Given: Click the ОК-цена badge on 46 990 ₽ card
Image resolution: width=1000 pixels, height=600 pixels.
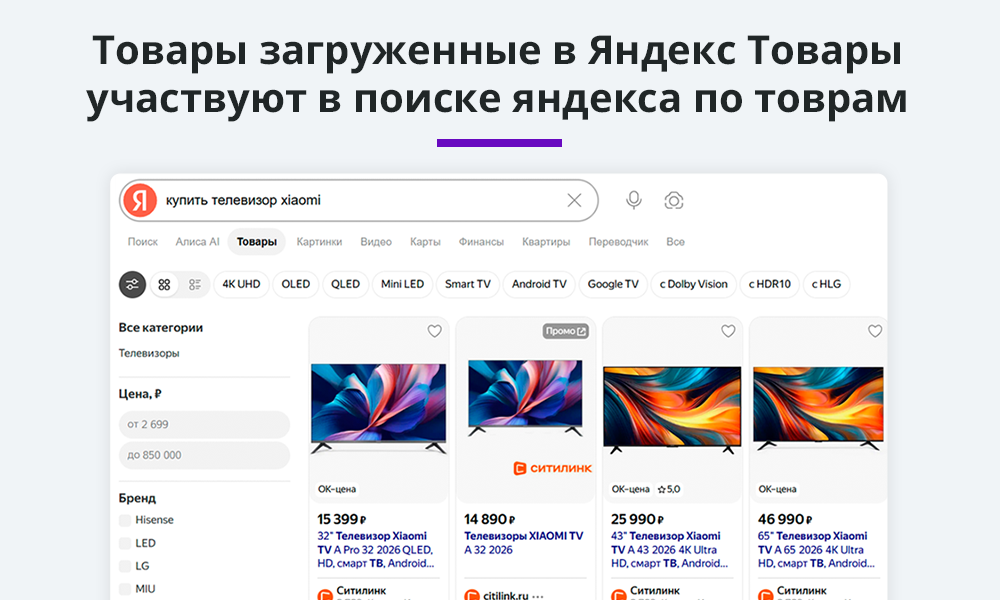Looking at the screenshot, I should [777, 489].
